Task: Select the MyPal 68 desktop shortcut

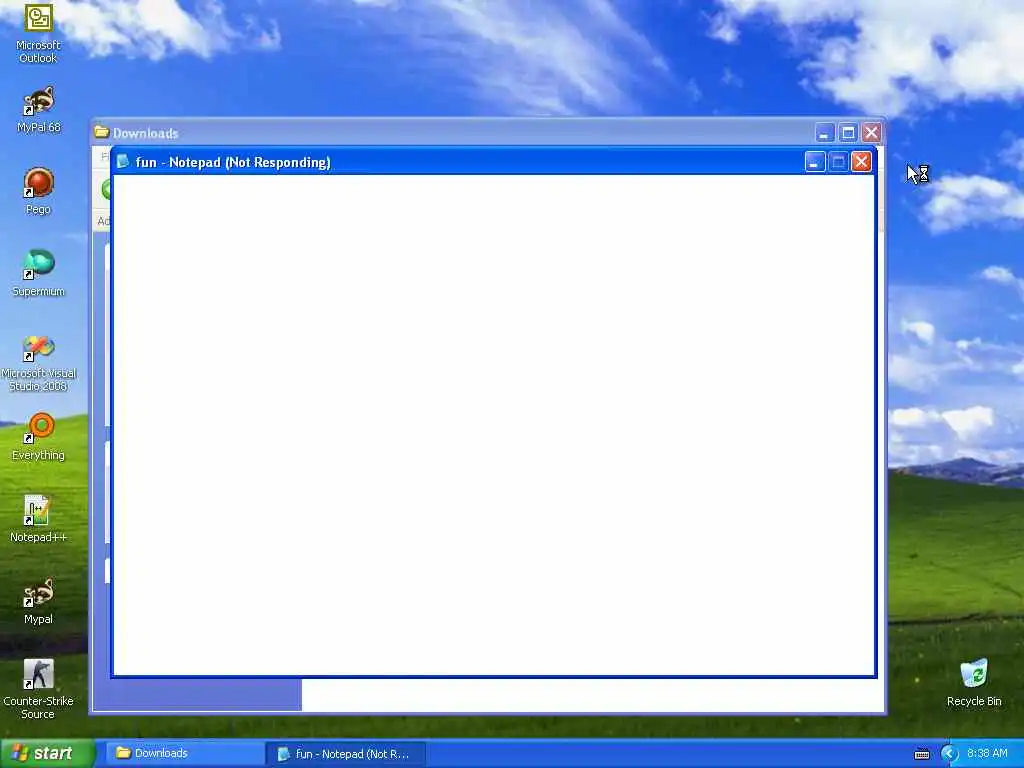Action: (38, 110)
